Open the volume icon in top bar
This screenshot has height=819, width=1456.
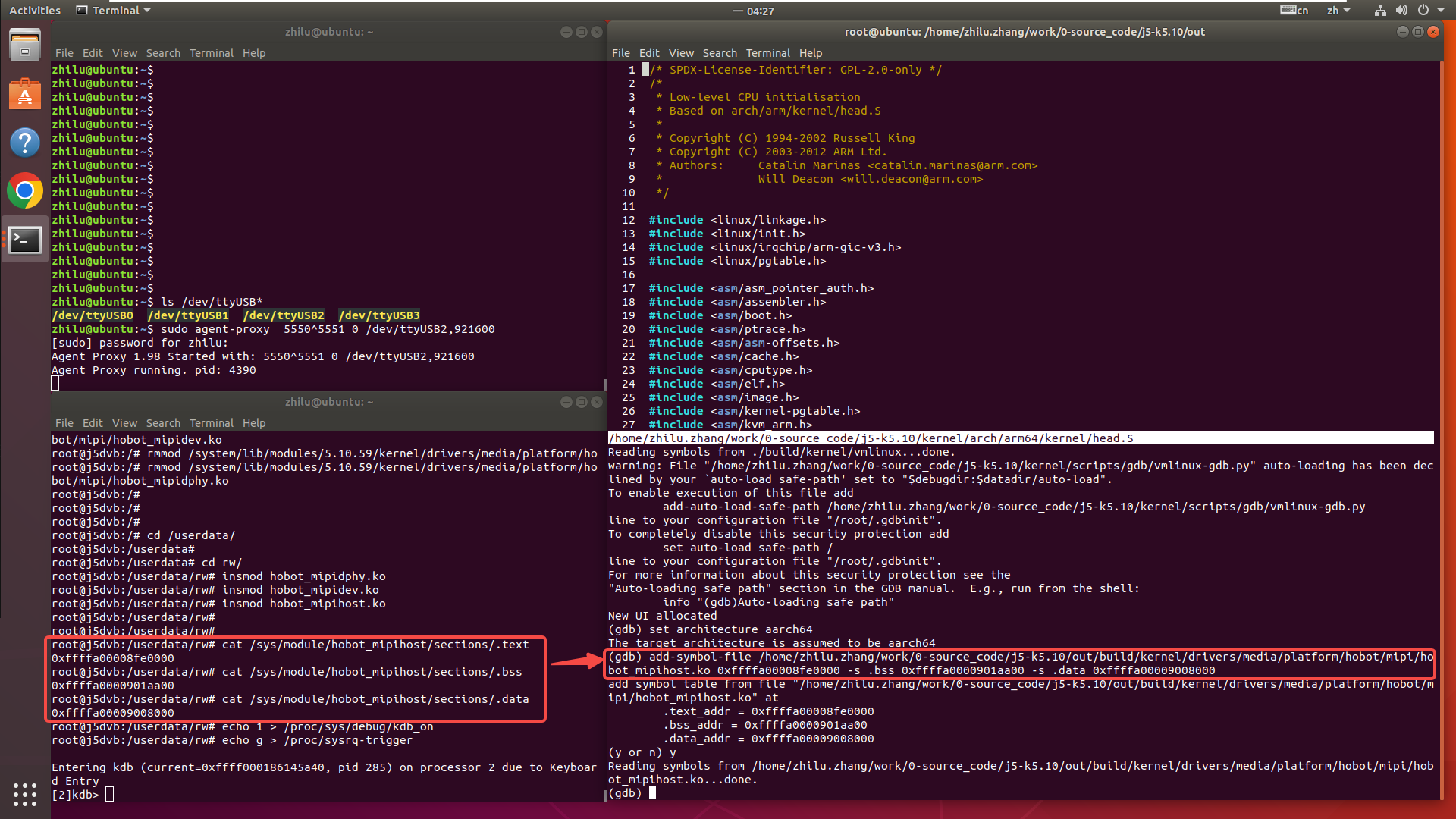tap(1401, 11)
